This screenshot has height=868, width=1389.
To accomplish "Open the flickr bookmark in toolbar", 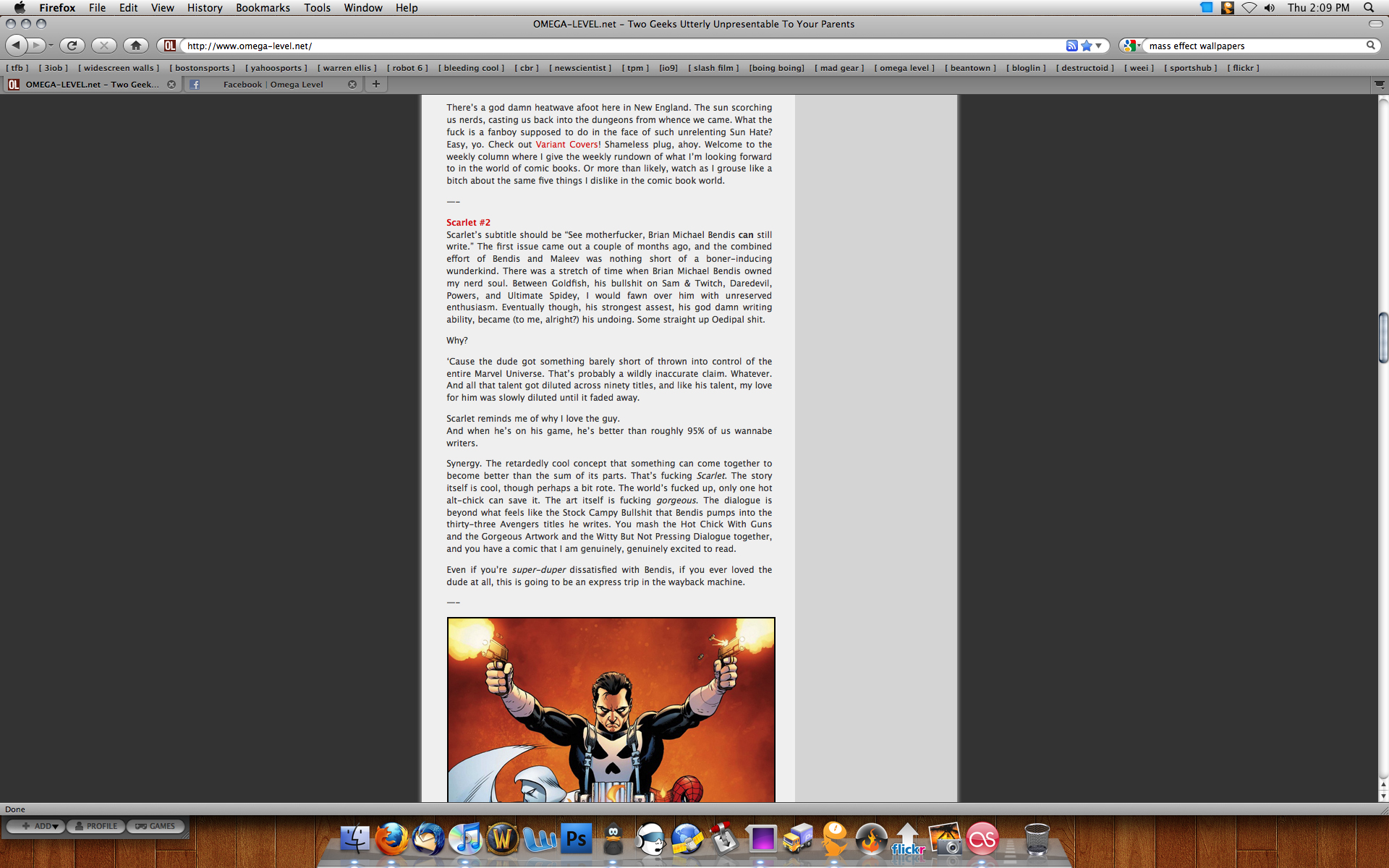I will tap(1243, 68).
